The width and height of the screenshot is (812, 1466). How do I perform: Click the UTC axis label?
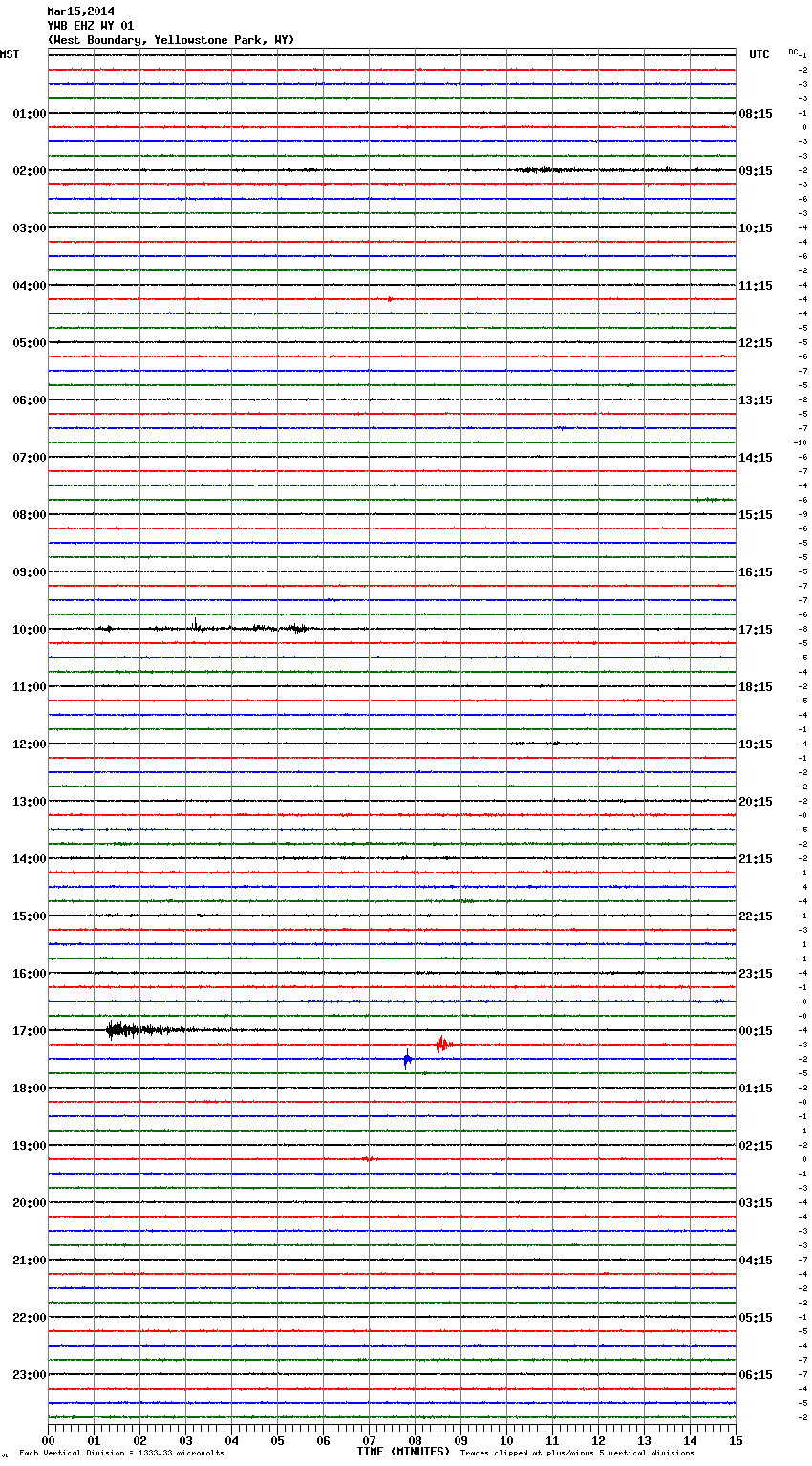click(x=759, y=54)
